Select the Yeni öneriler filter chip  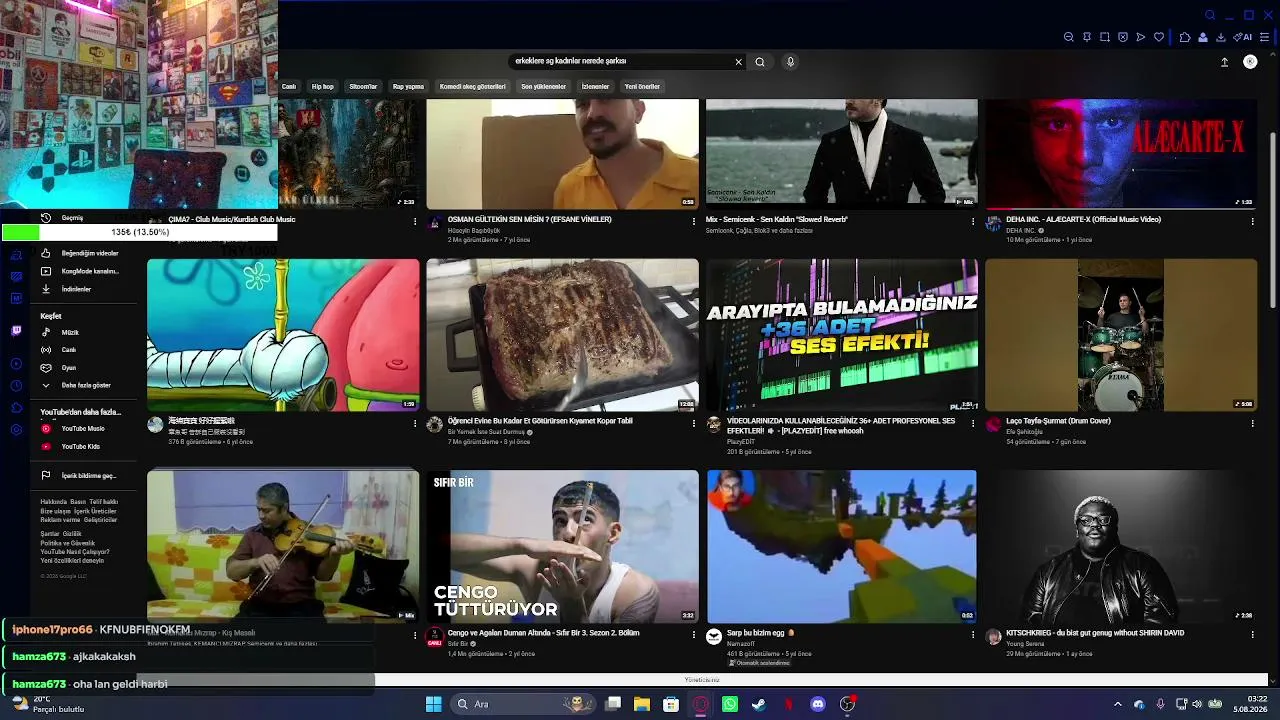click(x=642, y=87)
